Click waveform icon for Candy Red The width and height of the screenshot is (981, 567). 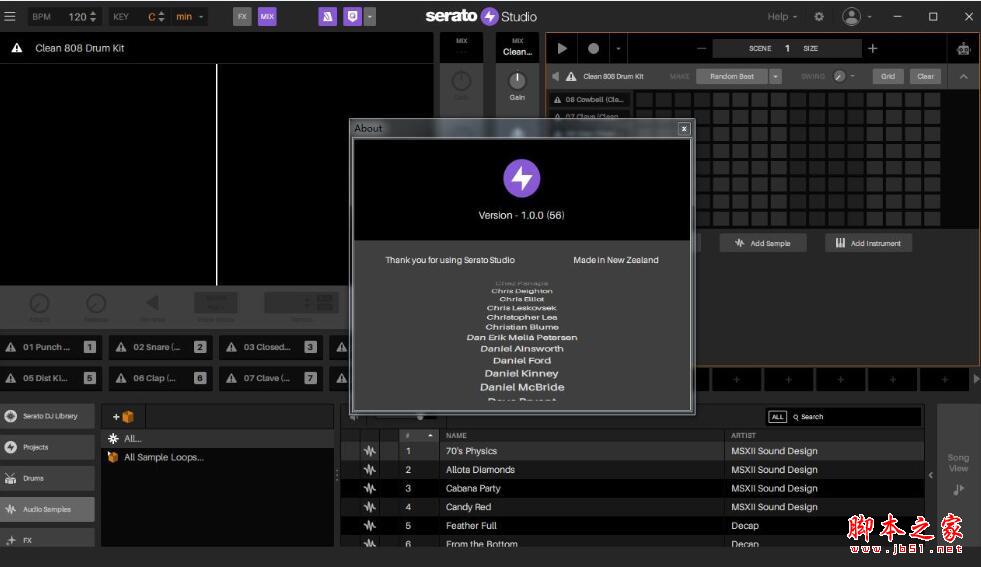(x=370, y=508)
